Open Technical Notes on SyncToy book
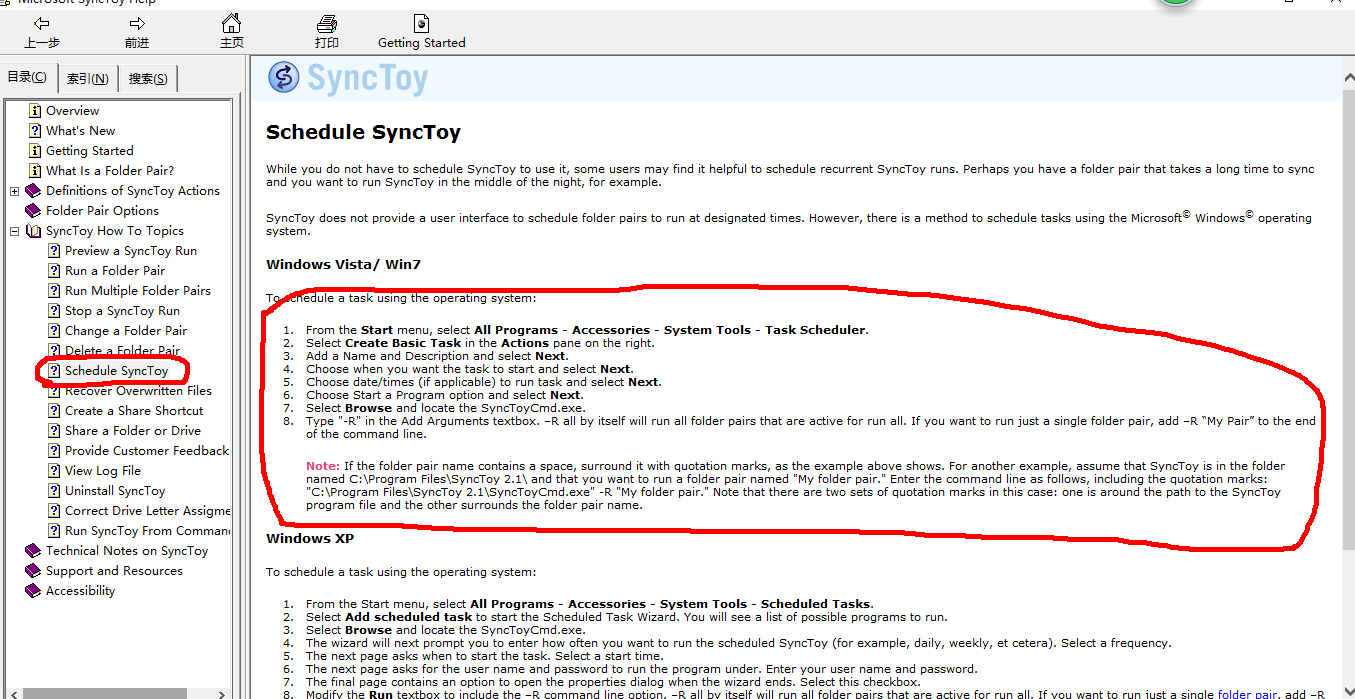Screen dimensions: 1355x699 tap(127, 551)
